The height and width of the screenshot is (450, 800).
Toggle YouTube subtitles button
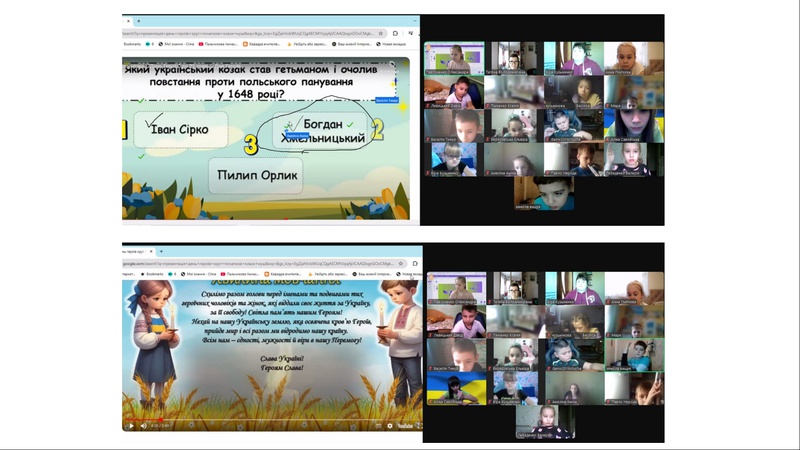379,426
